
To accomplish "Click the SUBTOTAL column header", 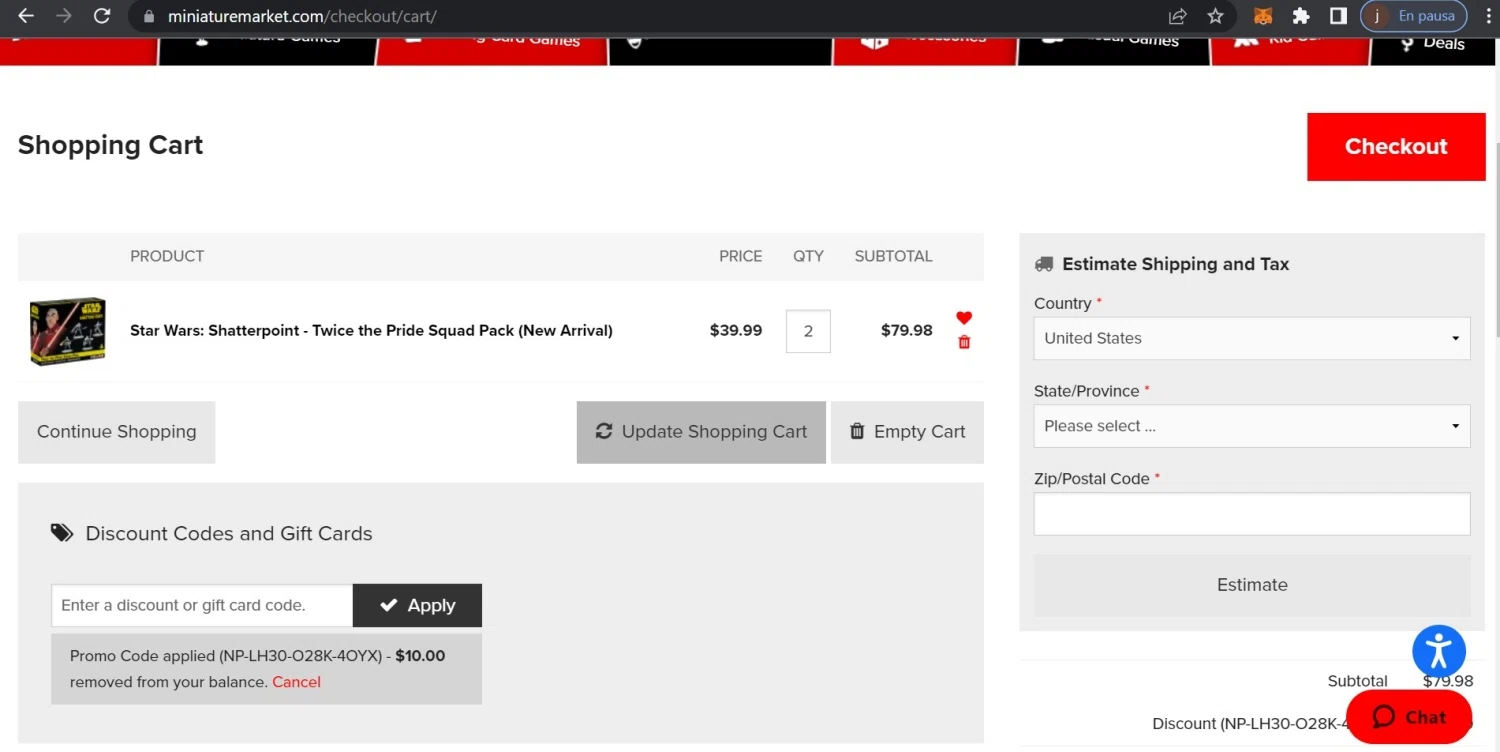I will [x=893, y=256].
